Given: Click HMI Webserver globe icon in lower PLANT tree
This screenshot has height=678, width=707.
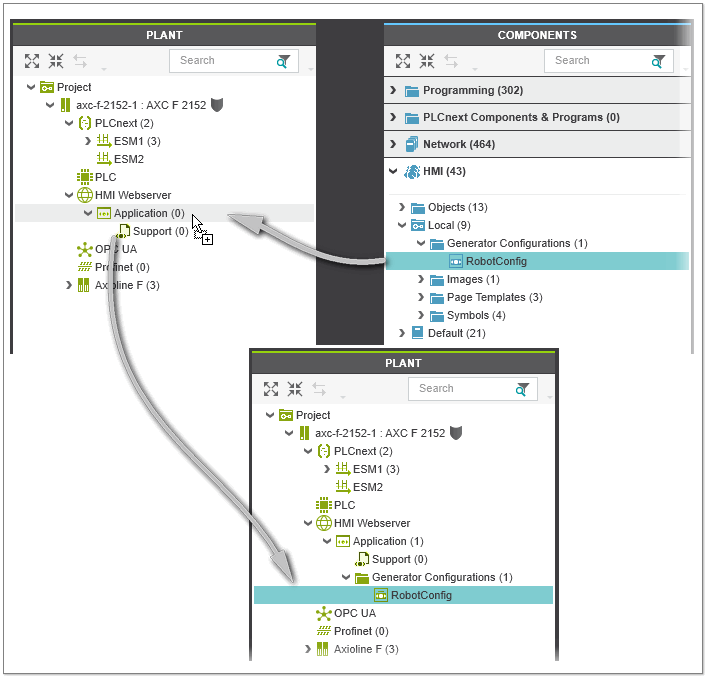Looking at the screenshot, I should pos(323,523).
